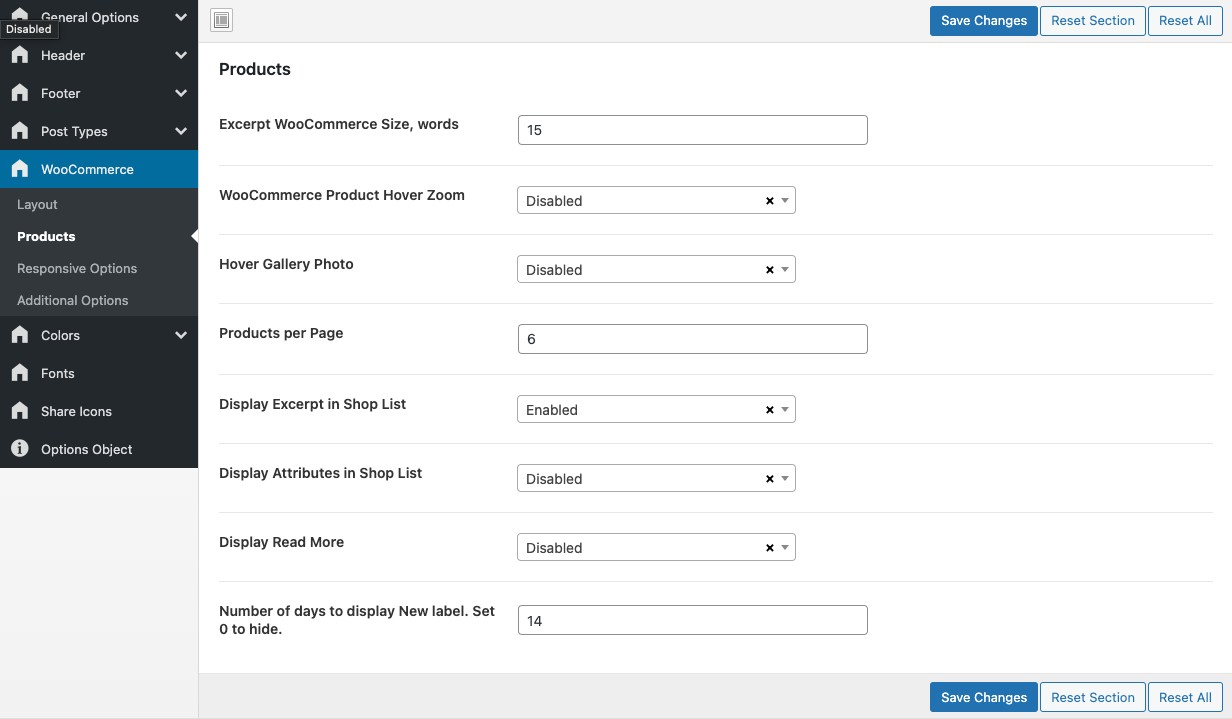
Task: Clear the Display Attributes in Shop List selection
Action: (x=770, y=479)
